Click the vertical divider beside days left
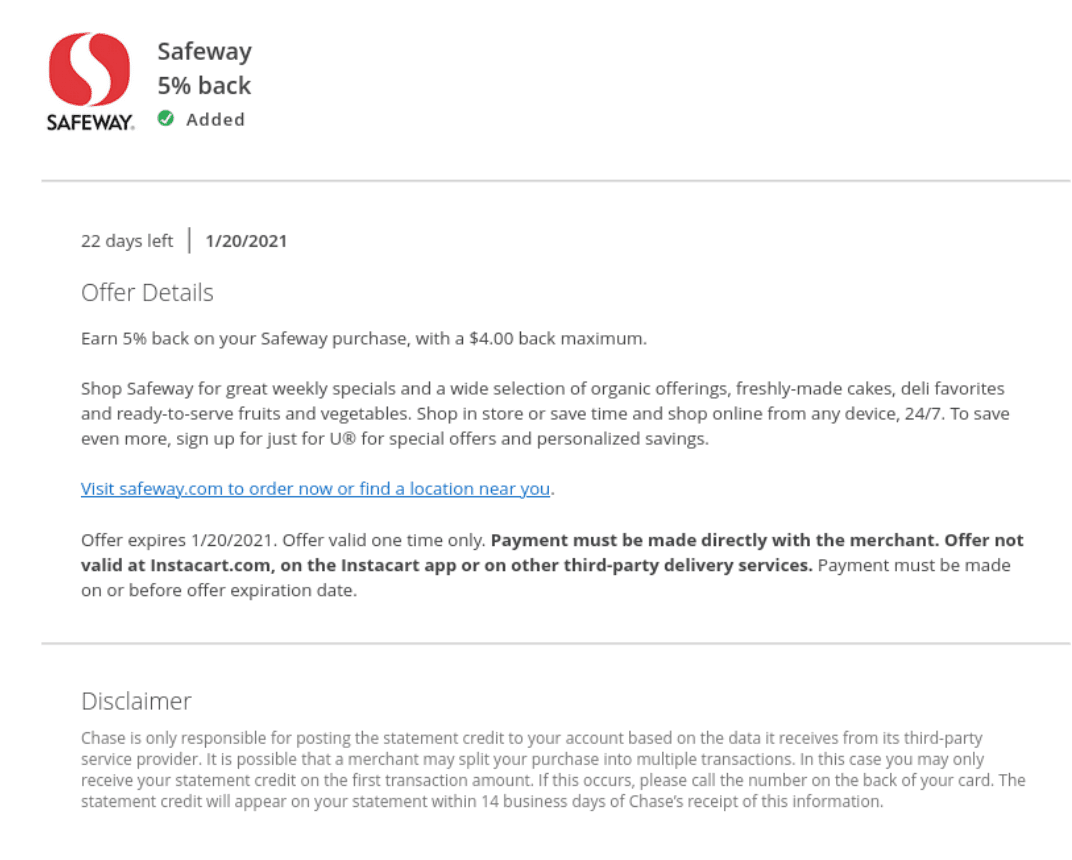This screenshot has width=1072, height=860. tap(189, 241)
